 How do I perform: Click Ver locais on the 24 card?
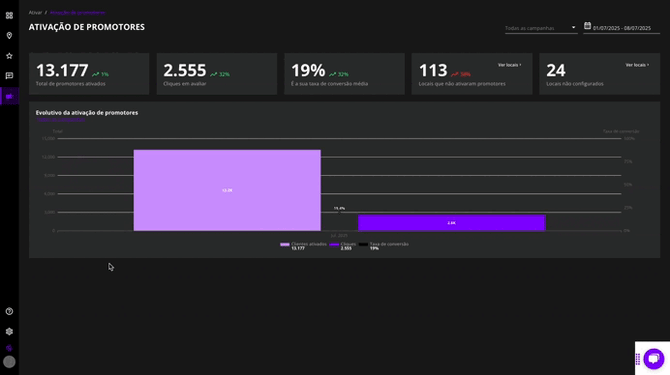coord(637,65)
